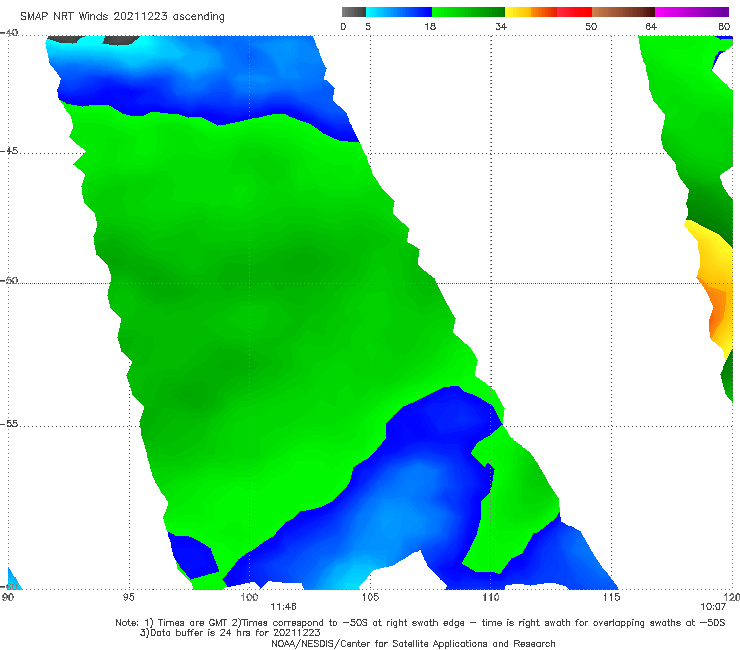Click the '18' label under the color bar
The image size is (740, 650).
(430, 27)
